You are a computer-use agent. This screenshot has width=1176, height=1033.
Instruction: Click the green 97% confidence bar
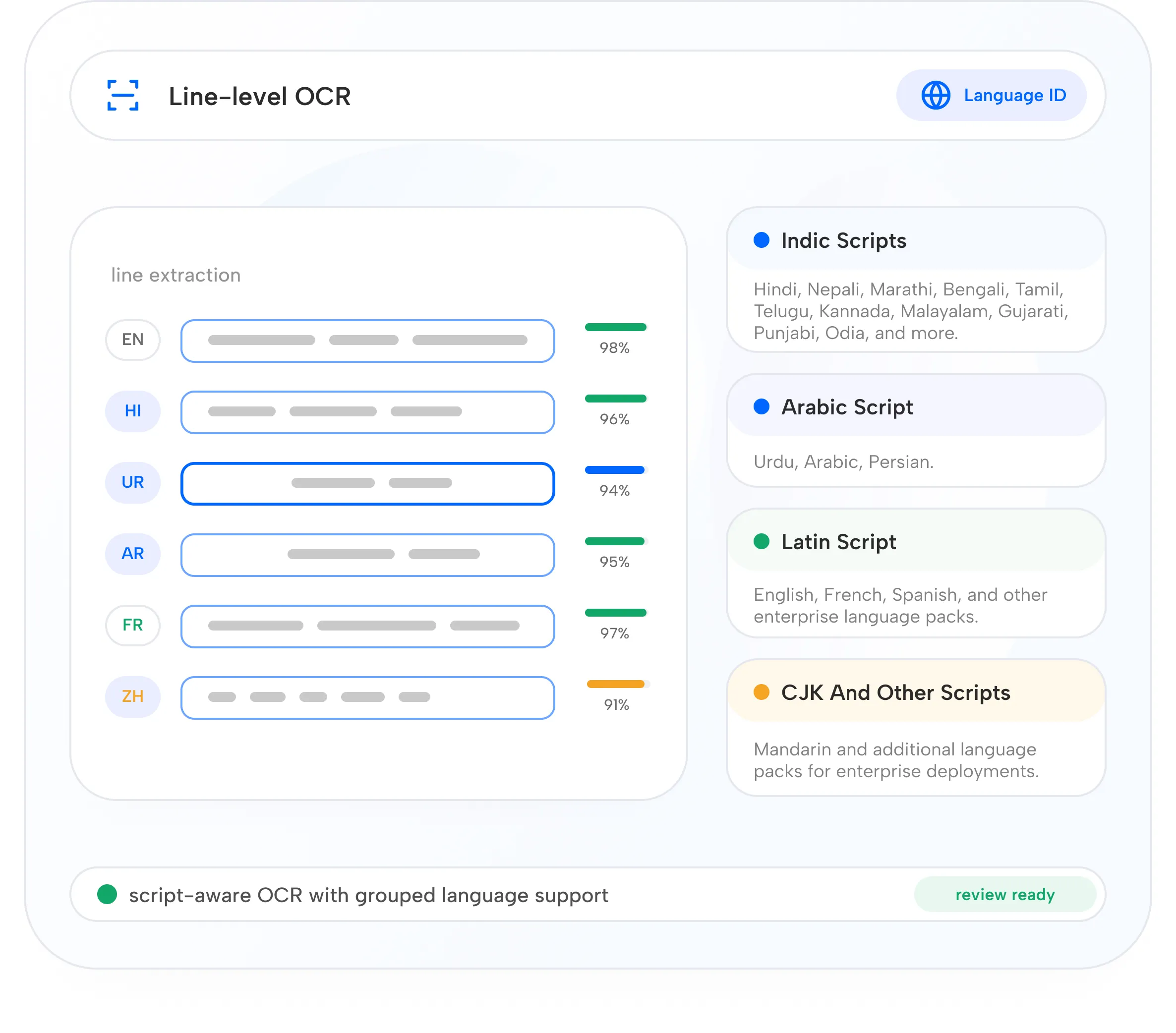616,613
